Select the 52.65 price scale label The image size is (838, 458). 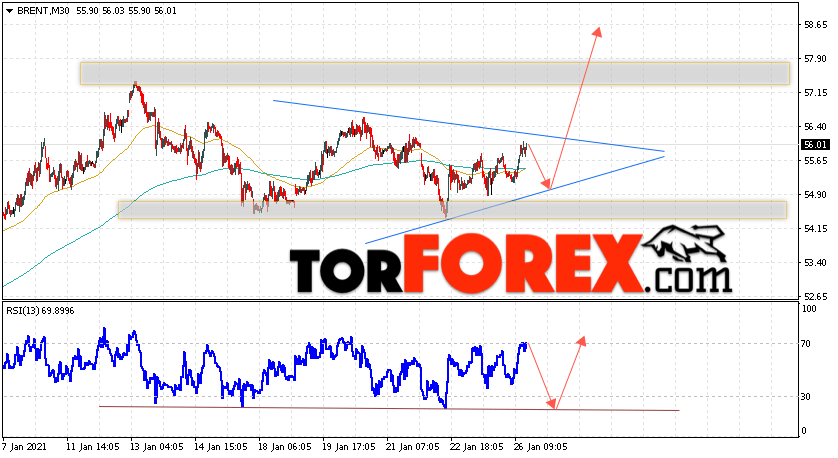(x=816, y=296)
